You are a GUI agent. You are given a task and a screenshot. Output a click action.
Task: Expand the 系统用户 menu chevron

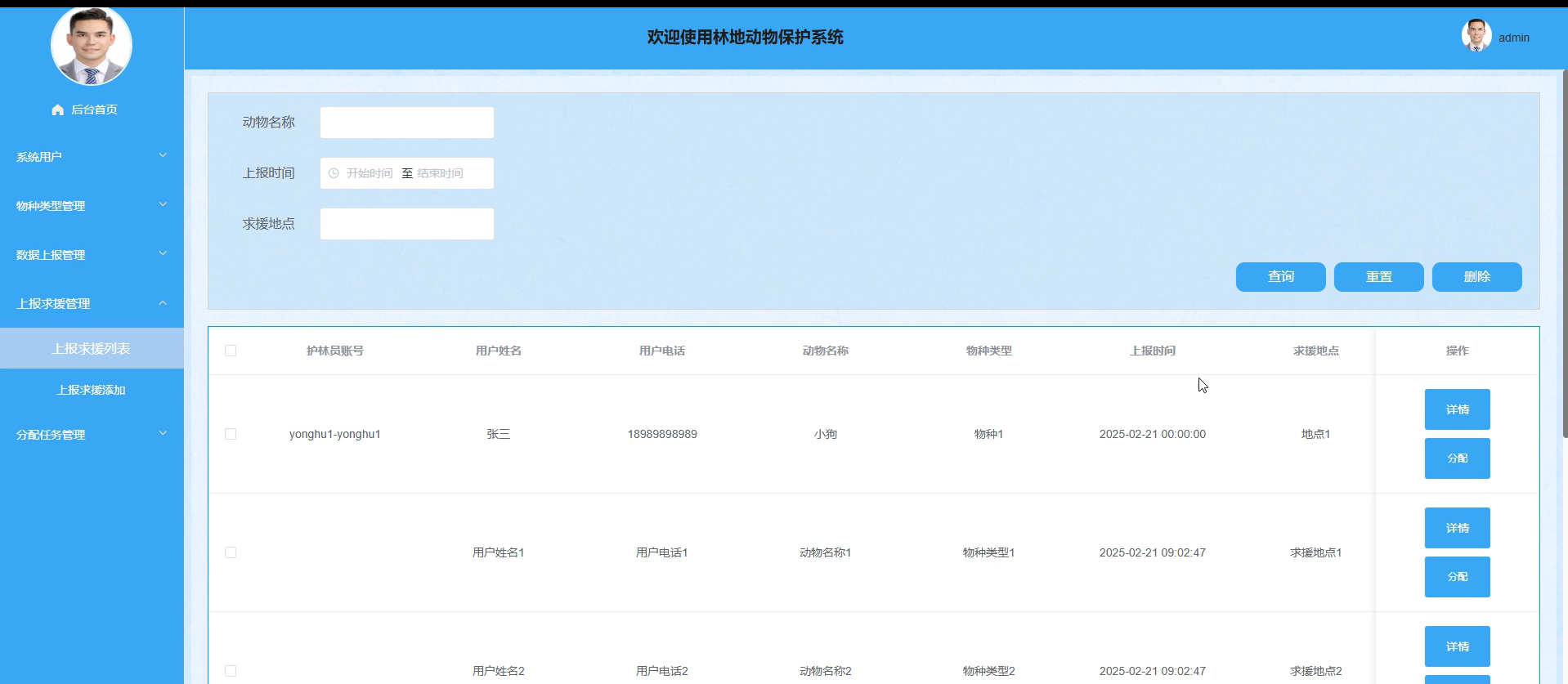[163, 155]
